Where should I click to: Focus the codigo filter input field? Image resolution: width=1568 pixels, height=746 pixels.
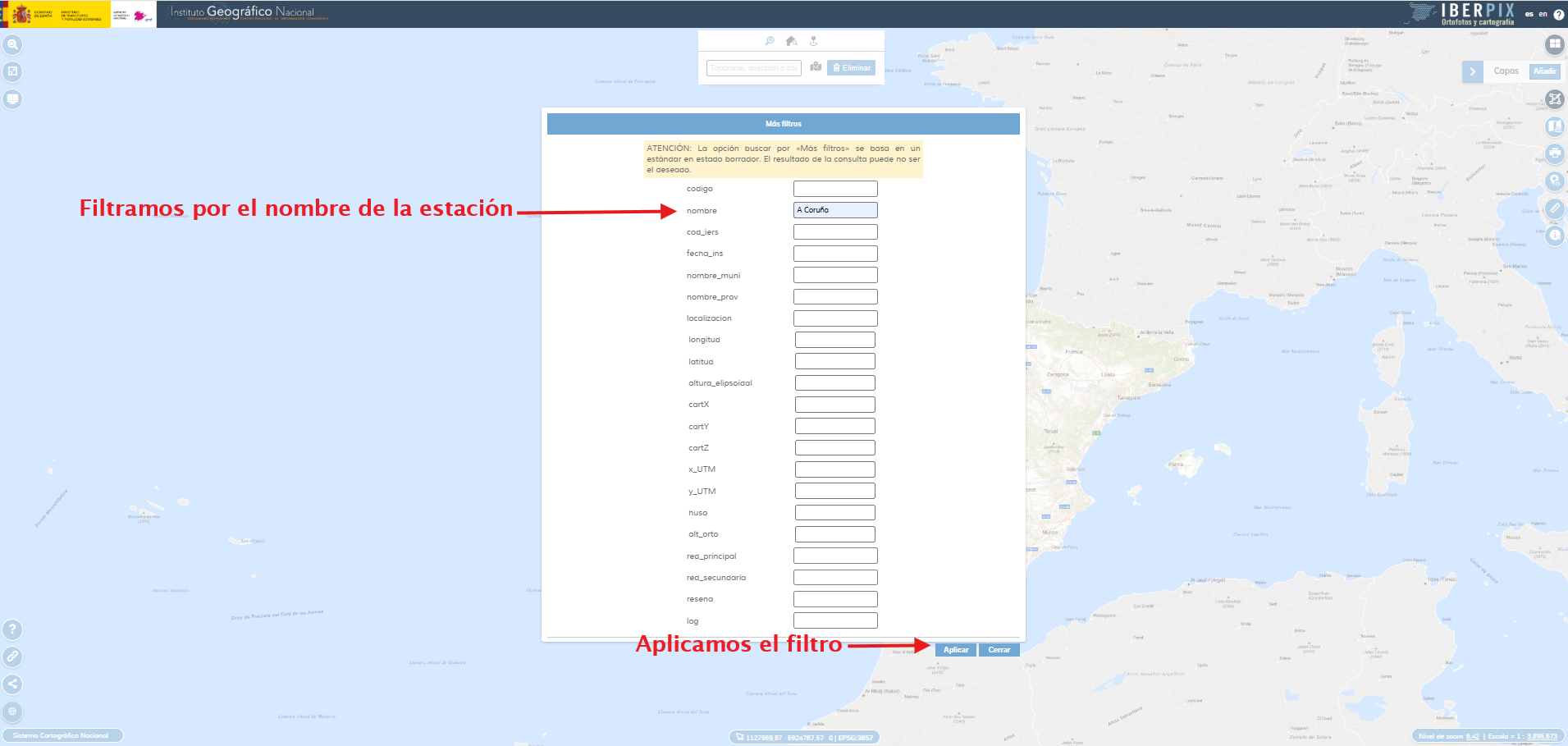[835, 189]
